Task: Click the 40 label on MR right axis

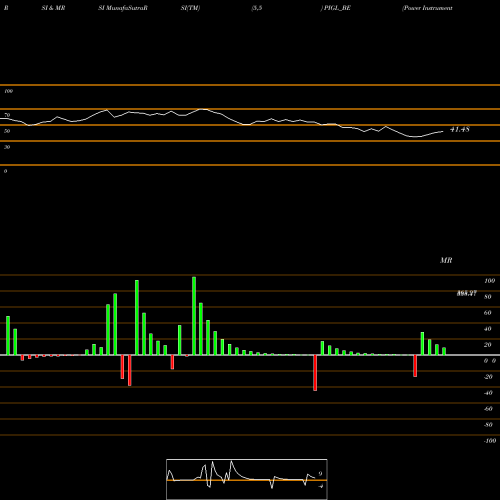Action: click(488, 329)
